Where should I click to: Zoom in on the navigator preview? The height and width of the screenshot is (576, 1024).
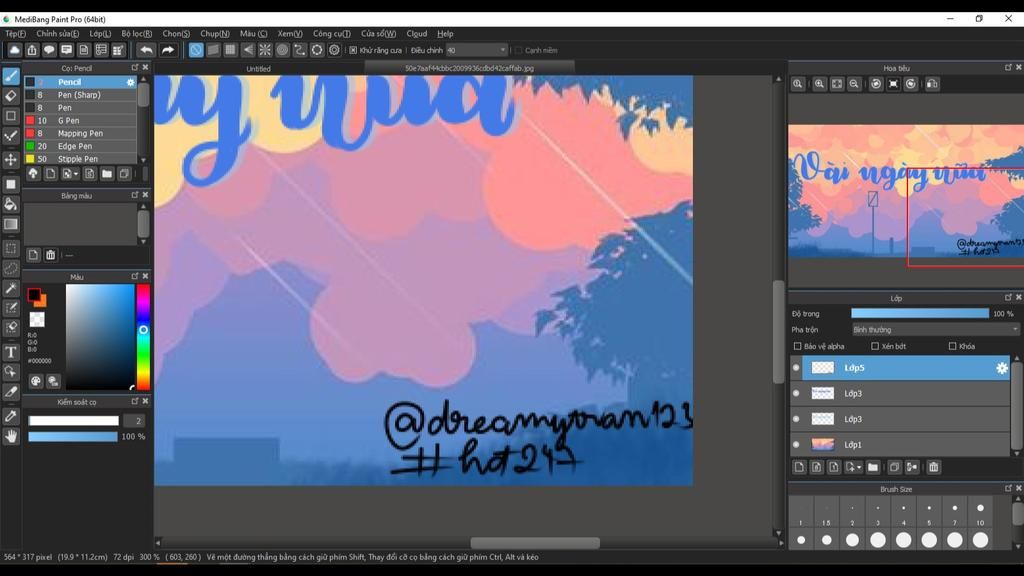pyautogui.click(x=819, y=84)
